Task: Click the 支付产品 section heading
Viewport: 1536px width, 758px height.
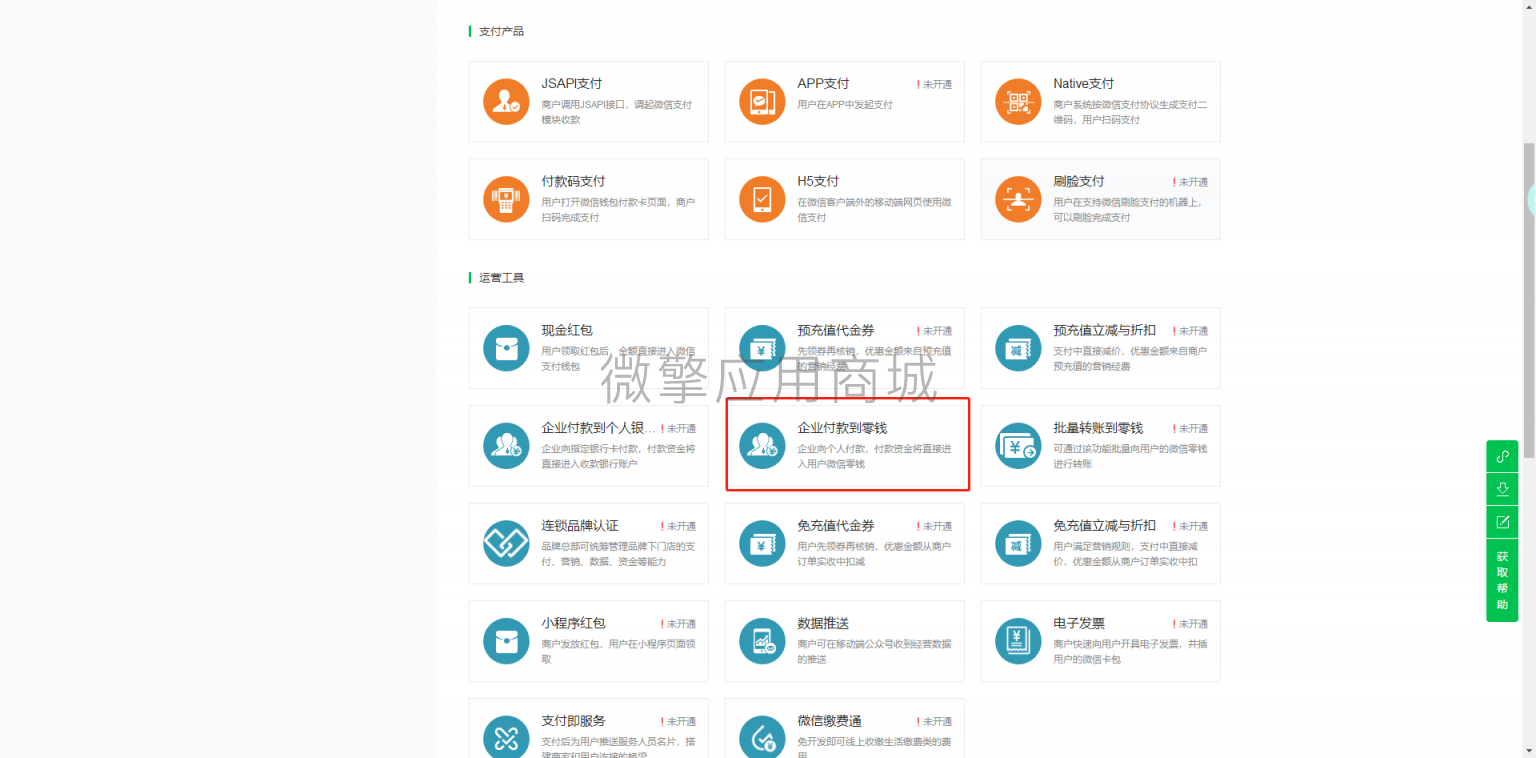Action: pyautogui.click(x=501, y=31)
